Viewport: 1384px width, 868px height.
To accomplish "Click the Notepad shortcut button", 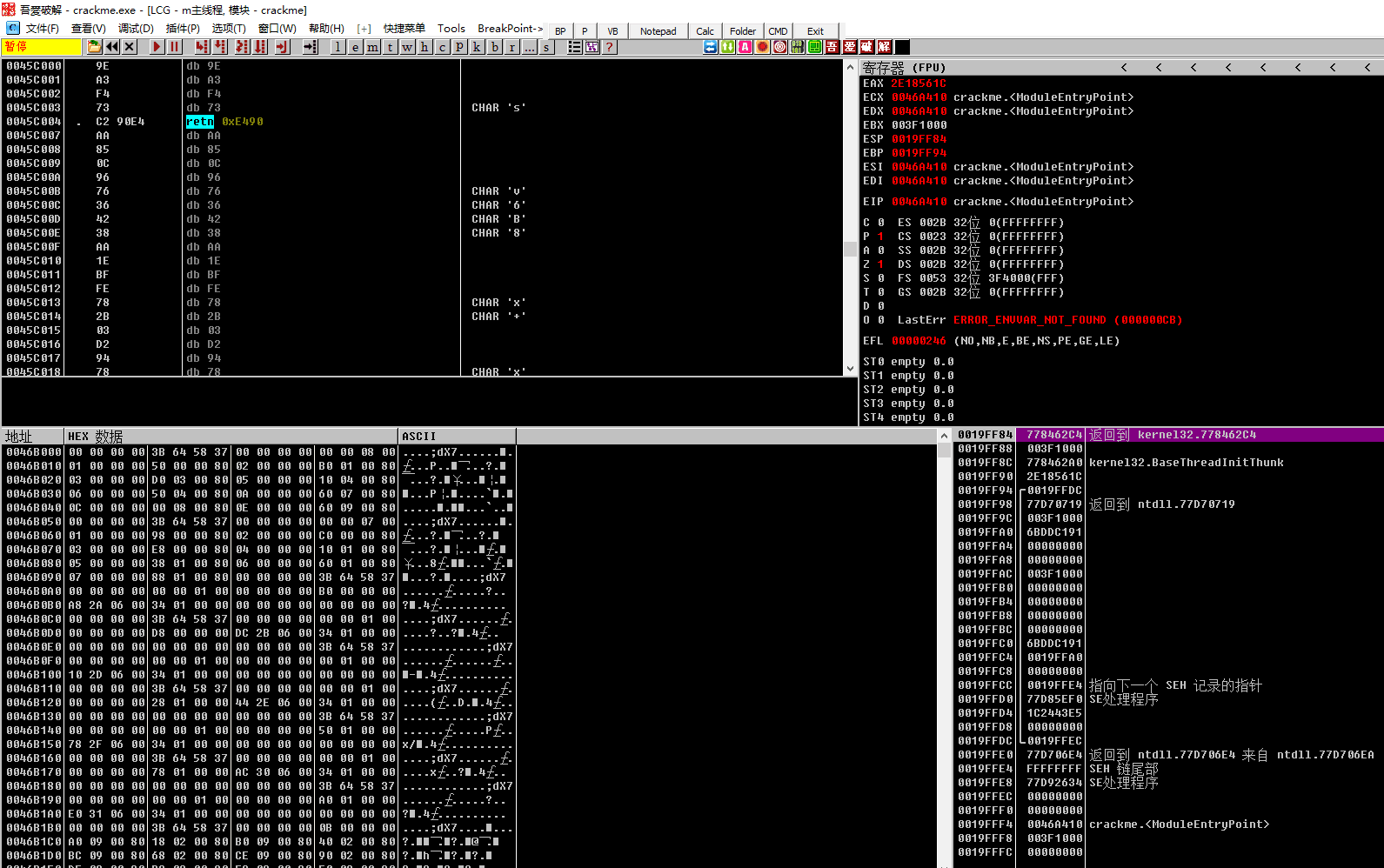I will click(x=658, y=31).
